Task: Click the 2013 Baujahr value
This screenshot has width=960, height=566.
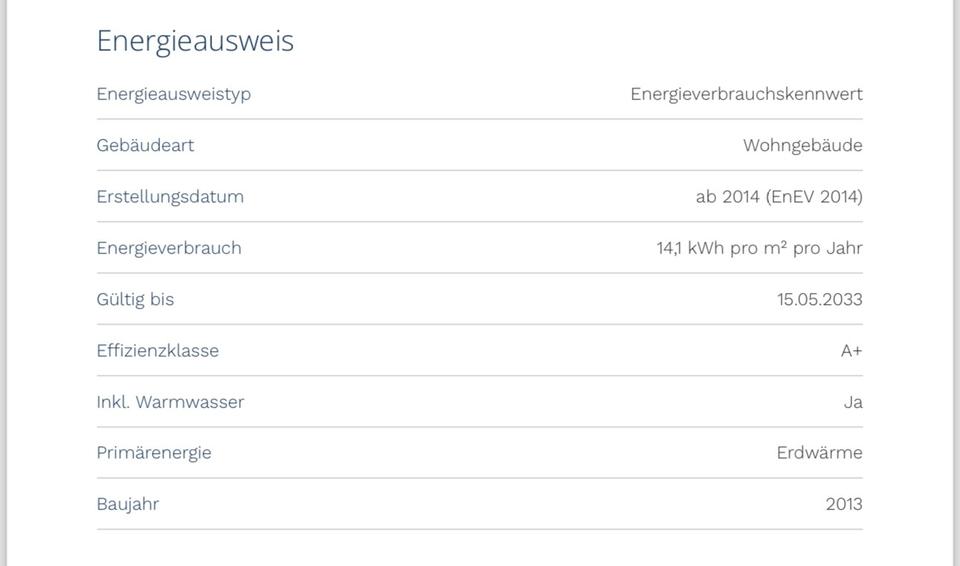Action: 844,504
